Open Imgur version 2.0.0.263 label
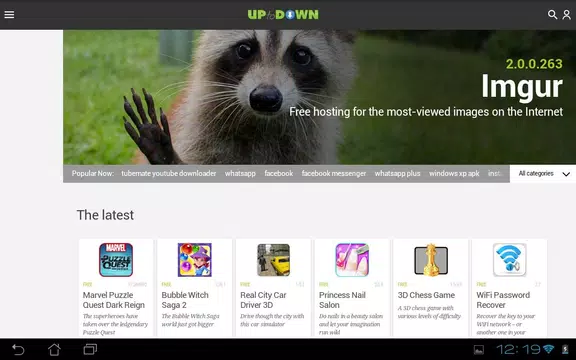The width and height of the screenshot is (576, 360). tap(534, 64)
